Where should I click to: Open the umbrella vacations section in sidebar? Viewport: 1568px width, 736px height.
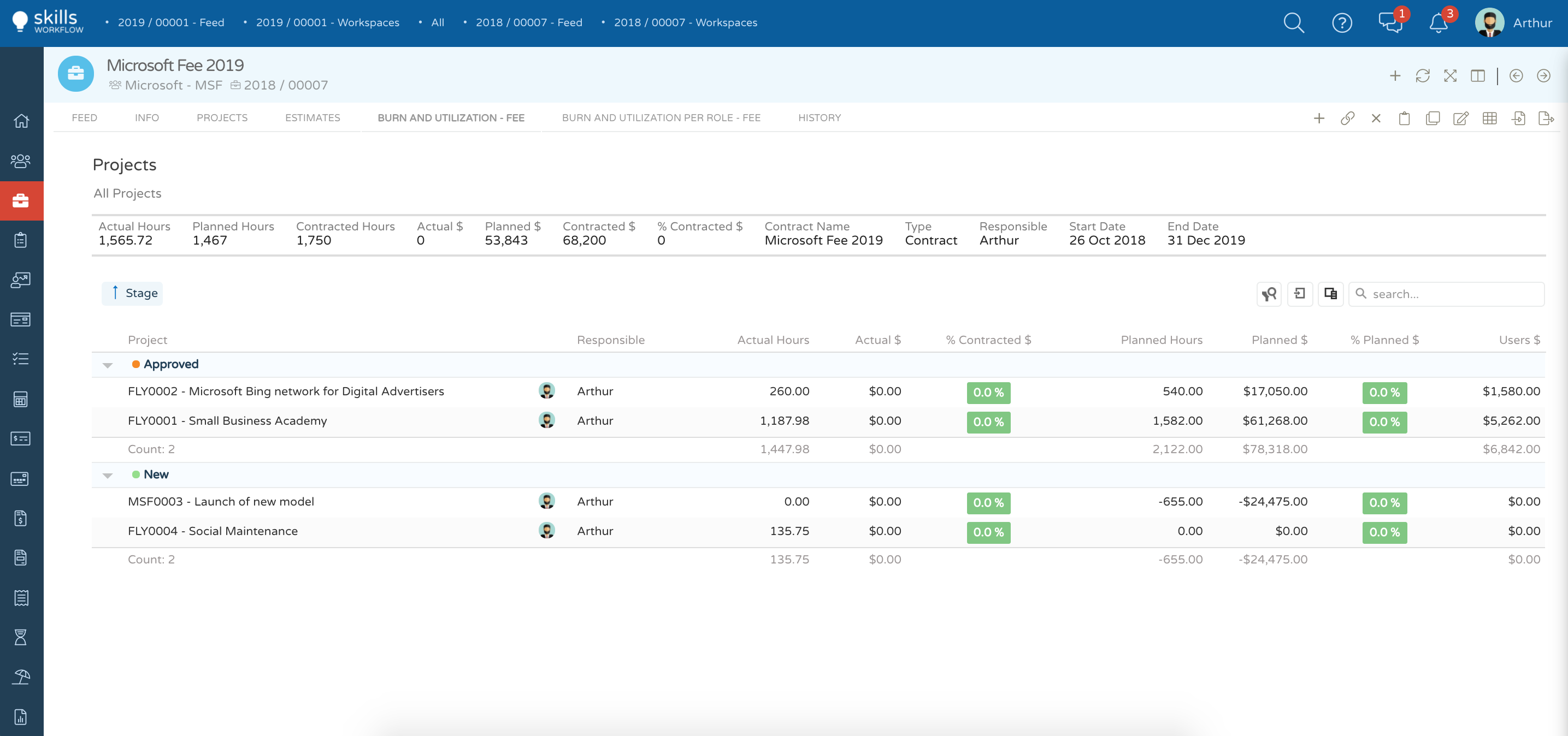[x=21, y=676]
